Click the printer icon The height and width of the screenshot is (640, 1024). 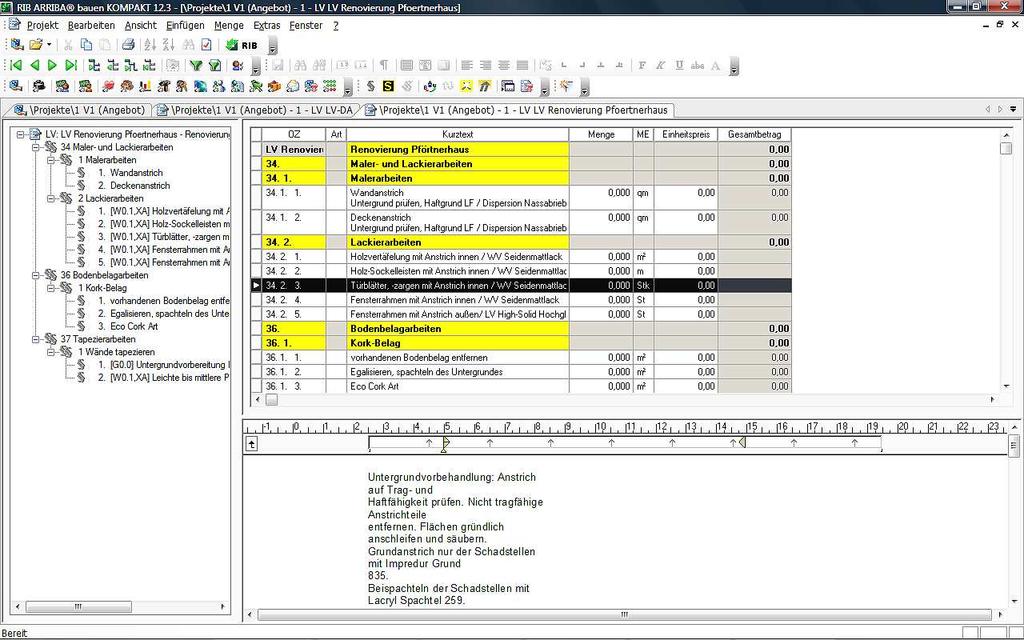tap(128, 45)
